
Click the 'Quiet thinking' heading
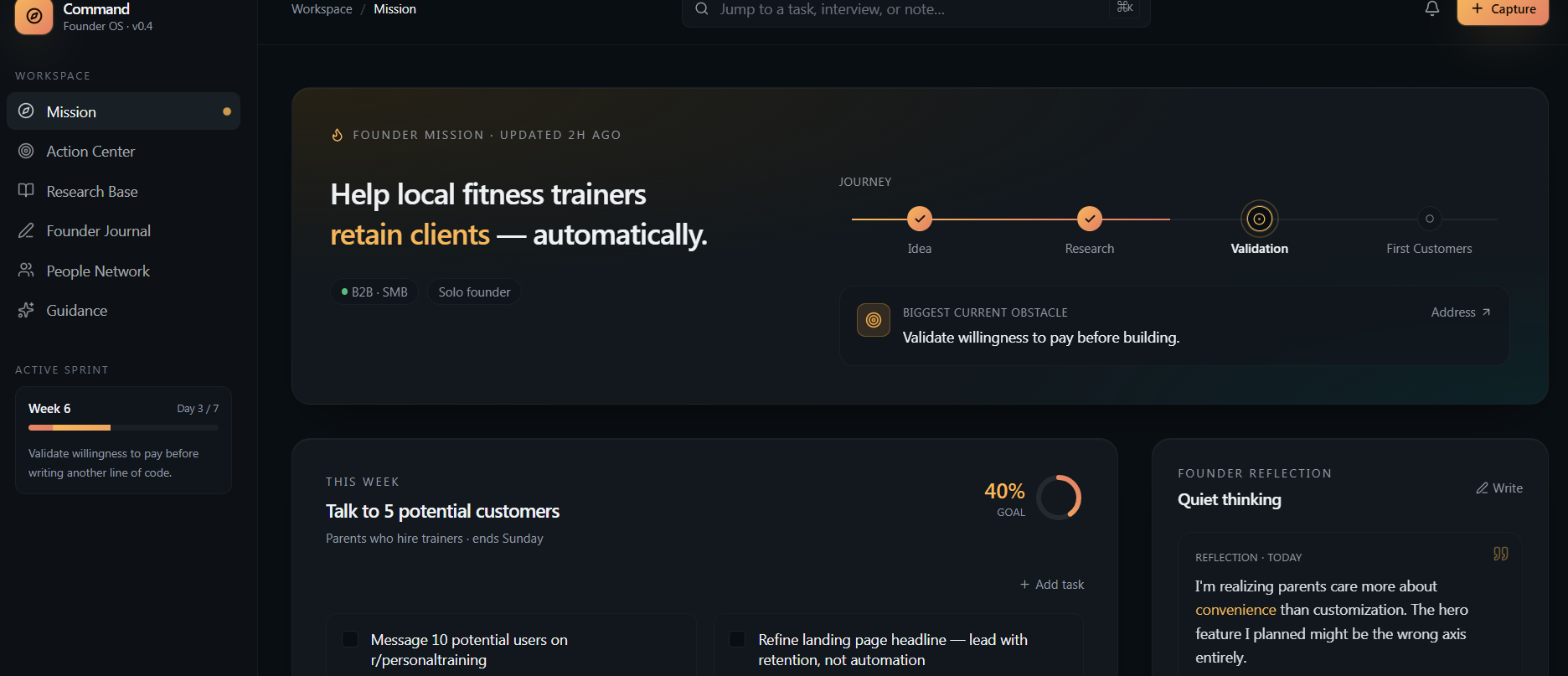pyautogui.click(x=1230, y=500)
